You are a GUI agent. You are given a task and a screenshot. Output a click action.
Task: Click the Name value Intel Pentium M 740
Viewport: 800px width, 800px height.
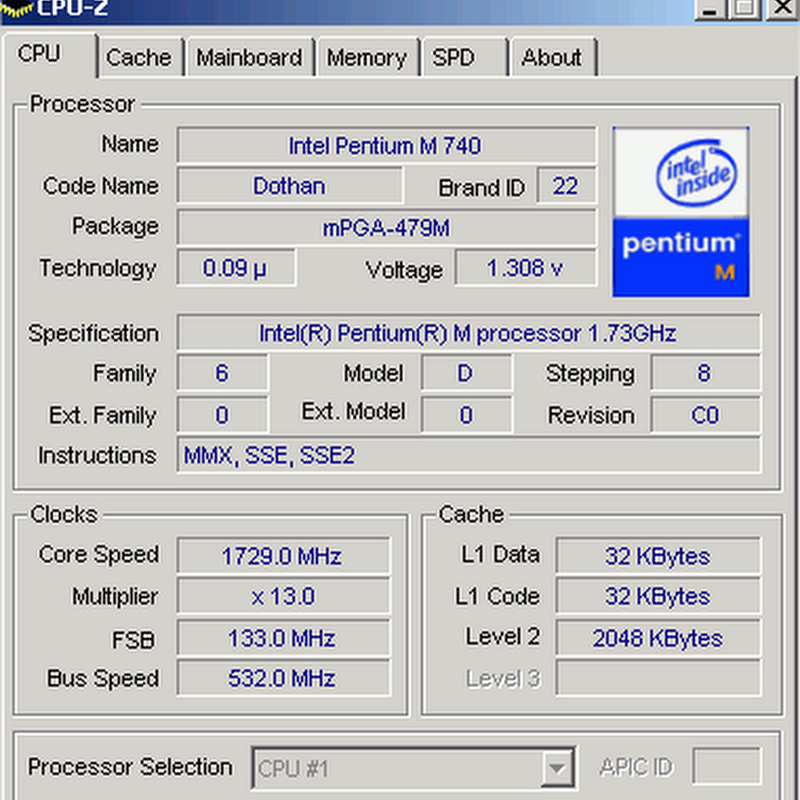coord(386,145)
